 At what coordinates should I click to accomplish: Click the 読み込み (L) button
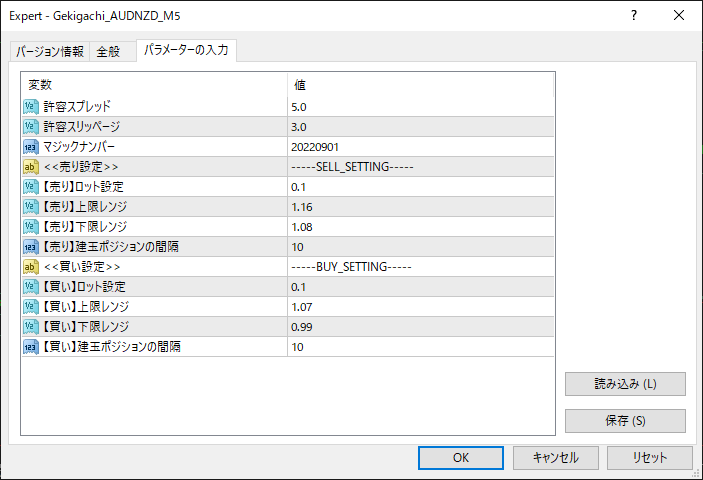point(625,384)
